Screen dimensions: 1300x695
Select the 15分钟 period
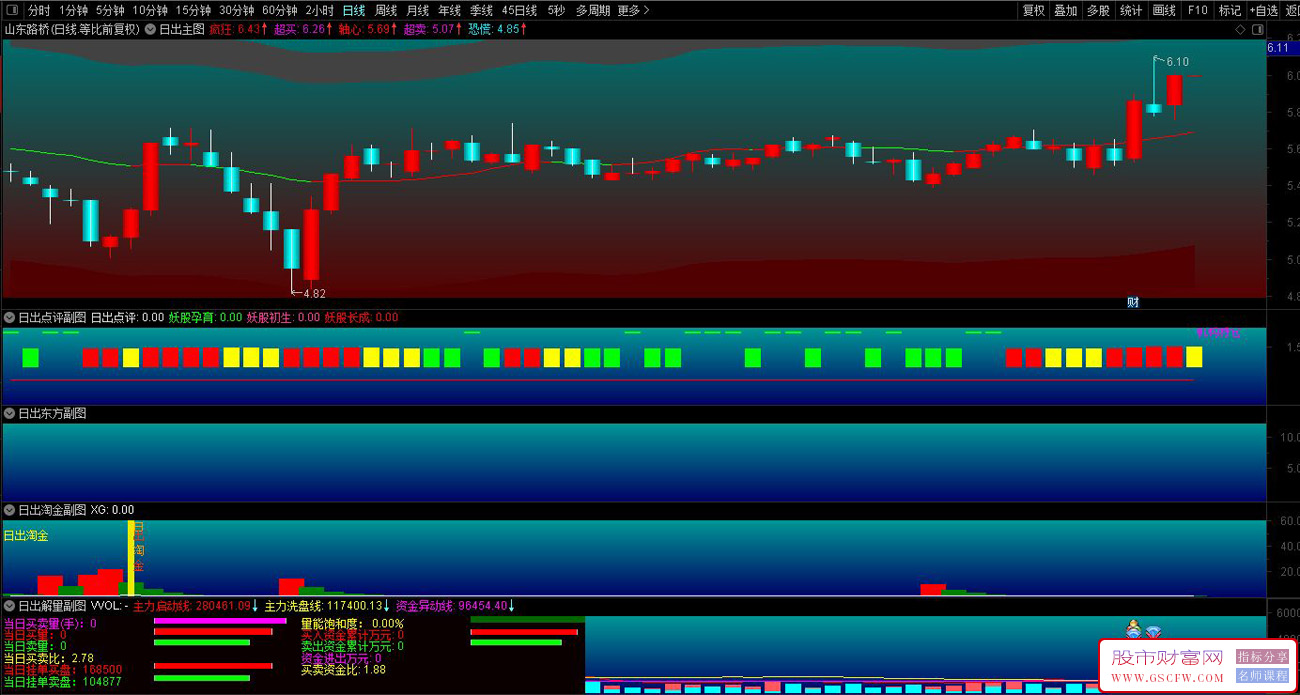[193, 10]
